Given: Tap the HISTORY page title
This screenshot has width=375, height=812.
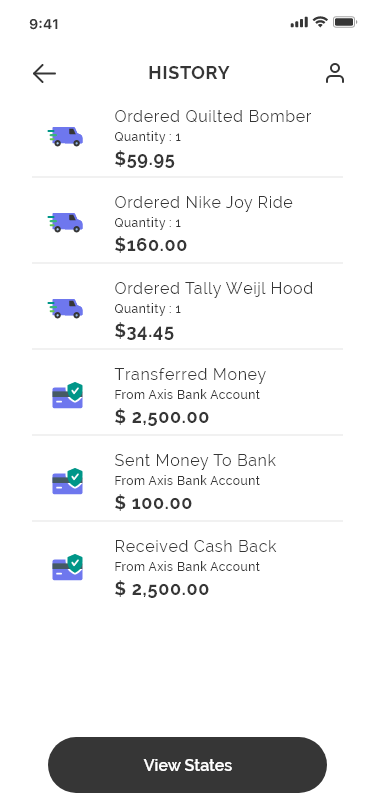Looking at the screenshot, I should (189, 73).
